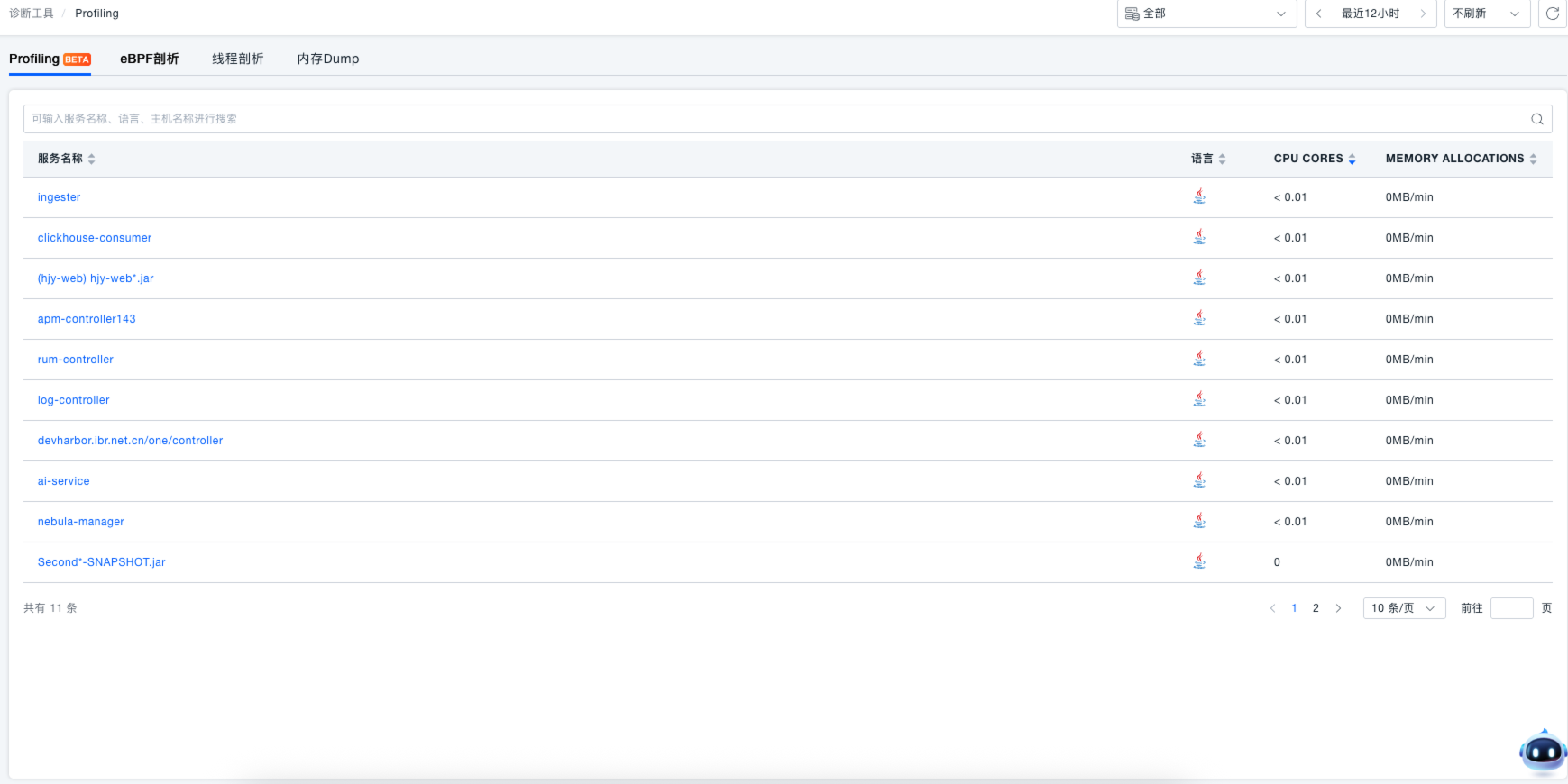
Task: Click the refresh icon in top bar
Action: [1552, 14]
